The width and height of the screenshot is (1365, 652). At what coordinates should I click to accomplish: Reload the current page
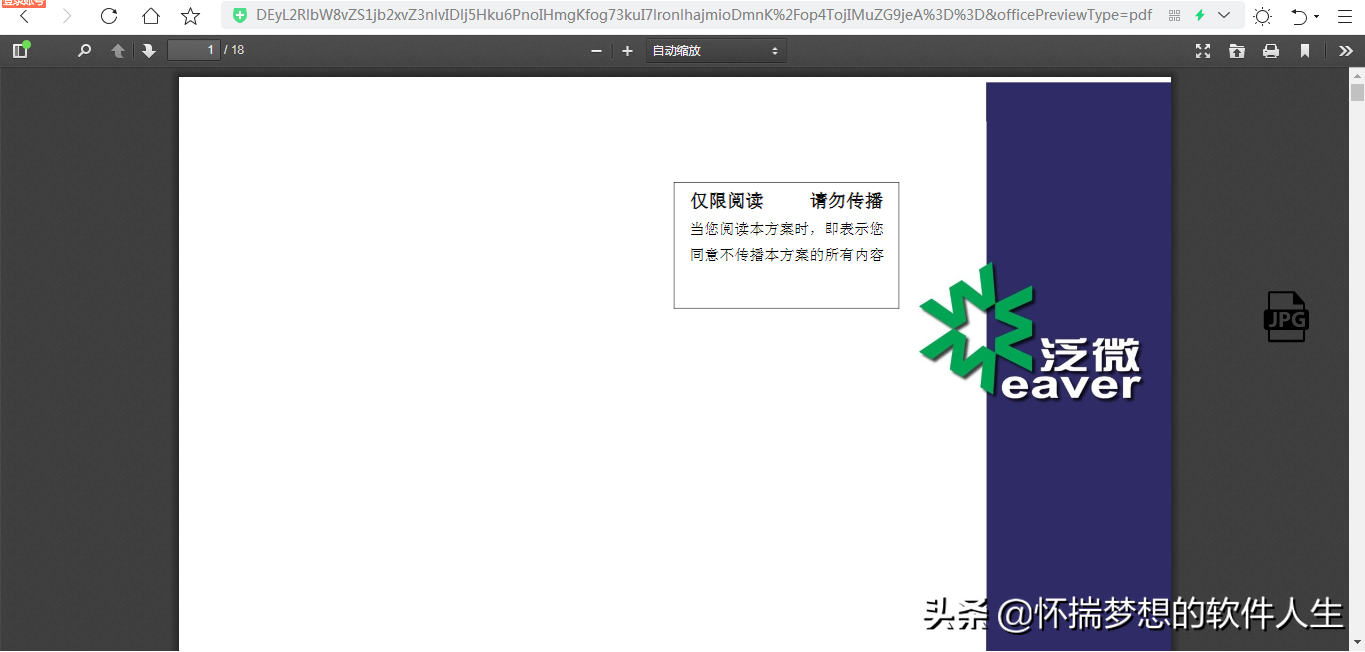tap(109, 16)
